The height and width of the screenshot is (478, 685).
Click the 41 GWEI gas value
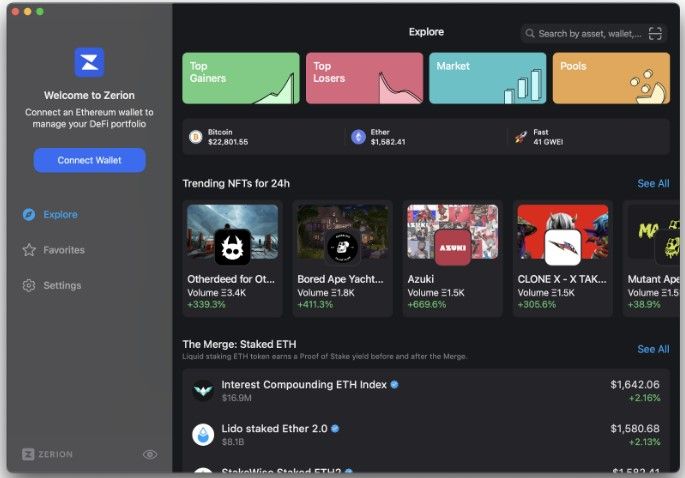(548, 142)
